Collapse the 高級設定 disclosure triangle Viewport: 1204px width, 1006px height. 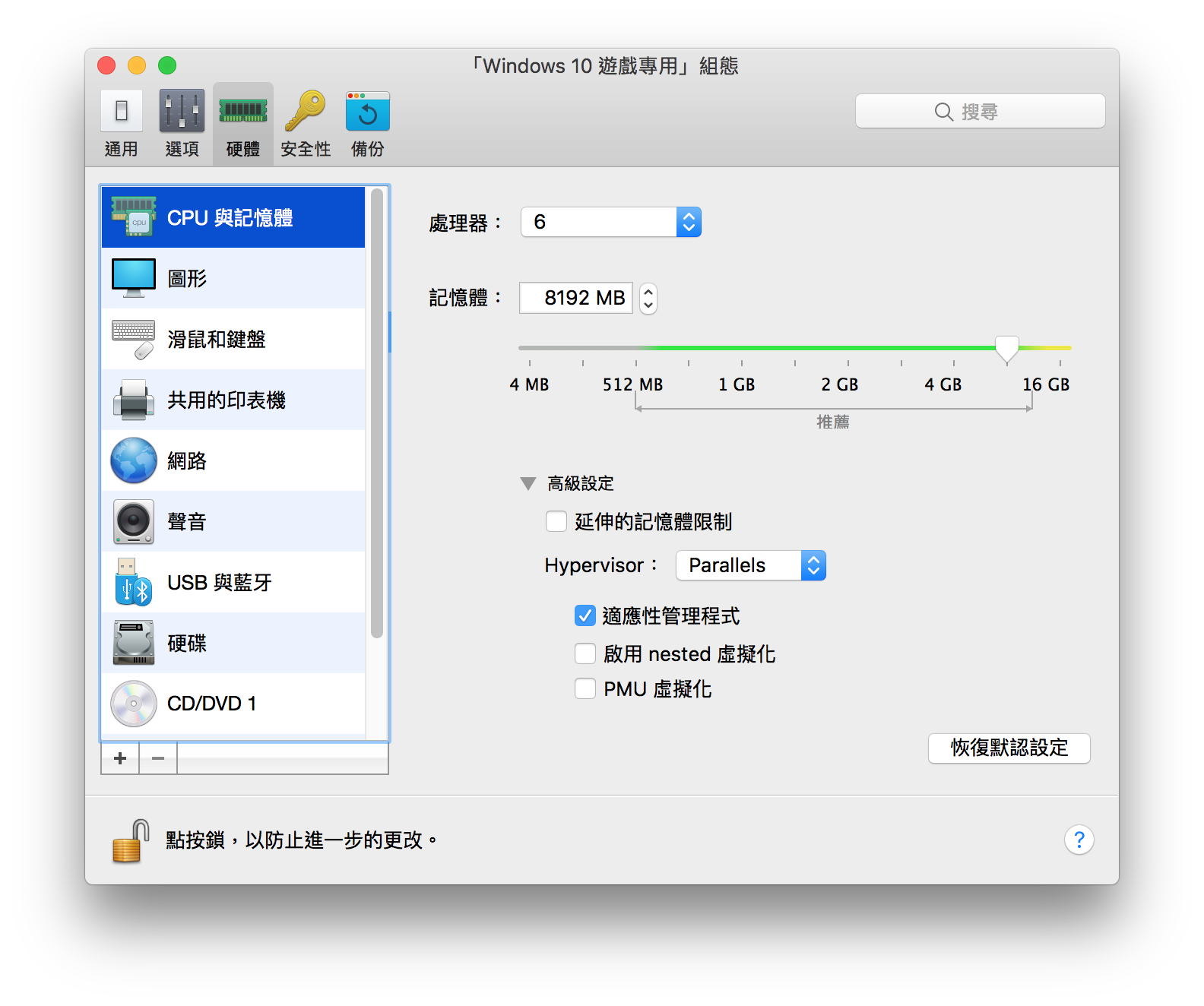tap(528, 483)
